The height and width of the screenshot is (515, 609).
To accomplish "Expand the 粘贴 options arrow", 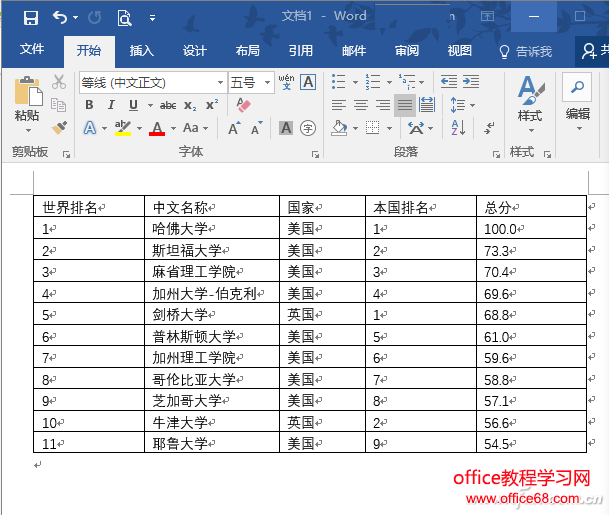I will click(28, 130).
